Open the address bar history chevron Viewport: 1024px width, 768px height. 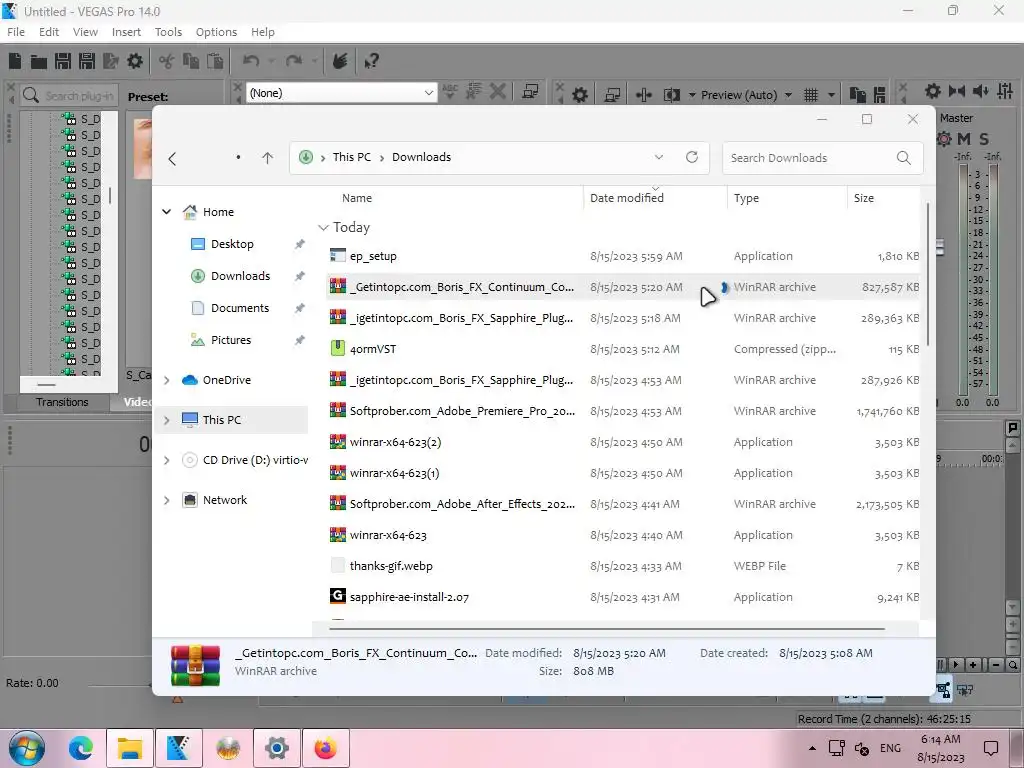[x=659, y=157]
